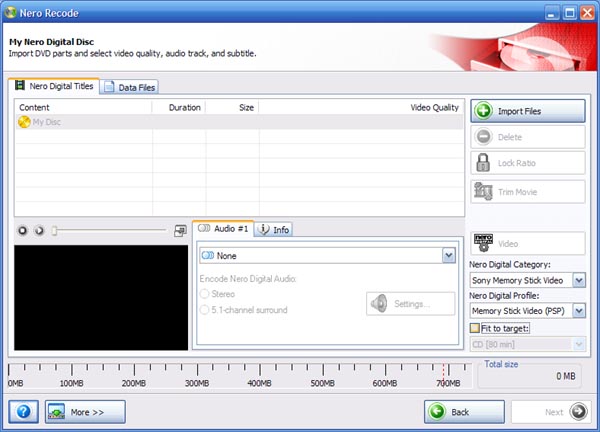Click the preview position slider handle

54,230
